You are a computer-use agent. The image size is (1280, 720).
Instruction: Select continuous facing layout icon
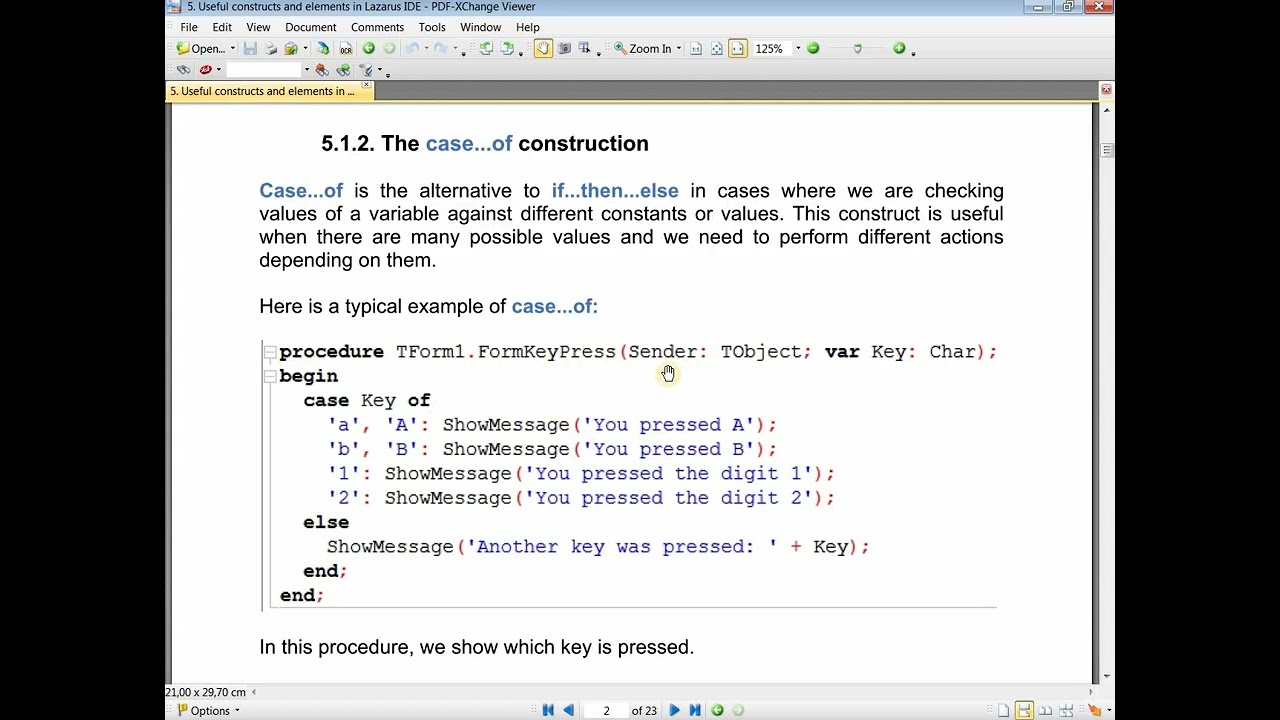1066,710
